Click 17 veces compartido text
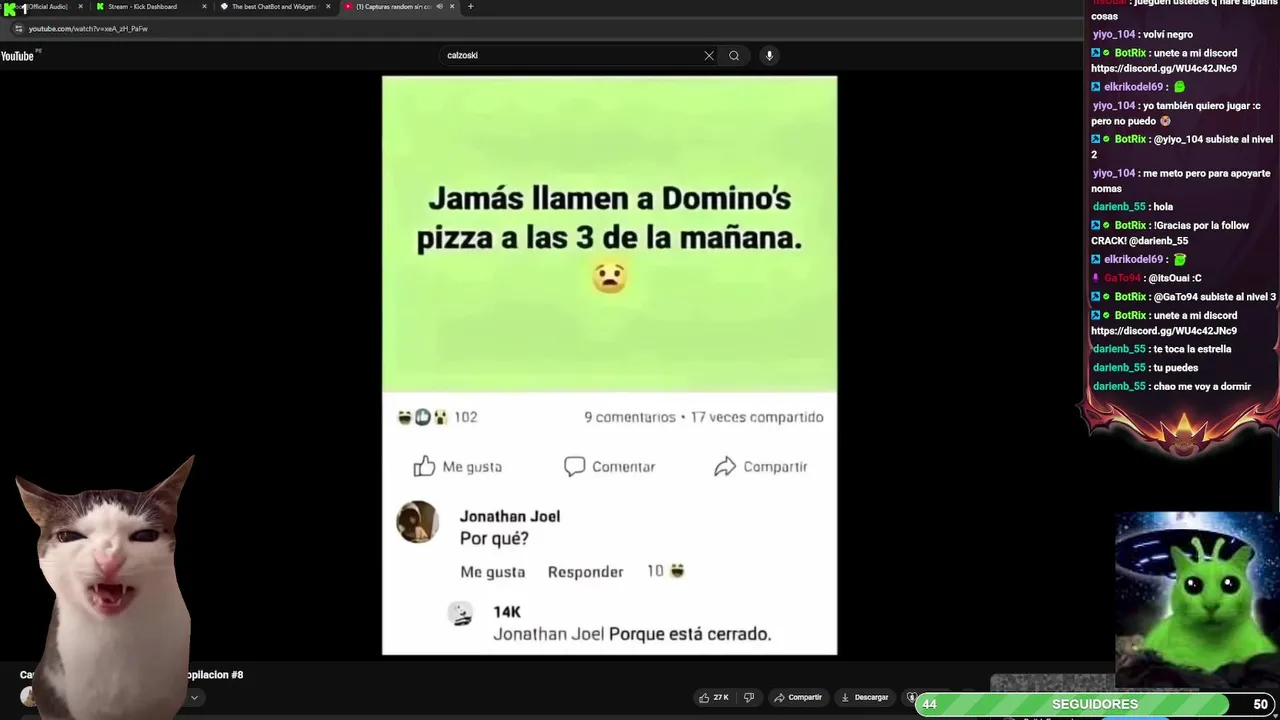The width and height of the screenshot is (1280, 720). point(757,417)
